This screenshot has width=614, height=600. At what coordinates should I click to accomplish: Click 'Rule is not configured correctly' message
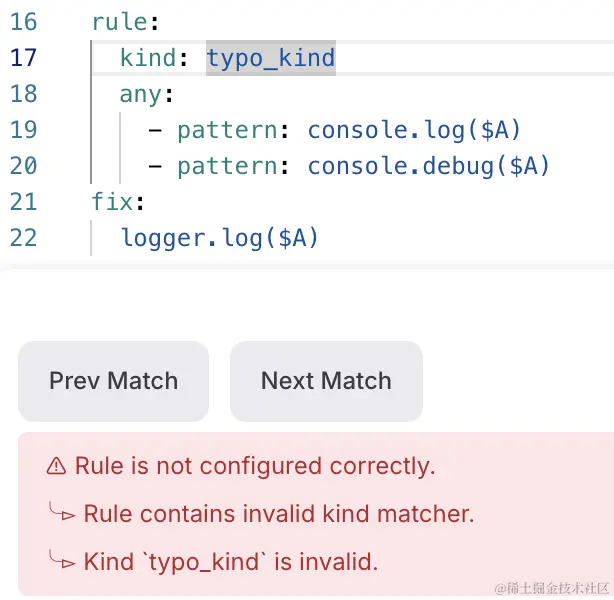coord(255,466)
